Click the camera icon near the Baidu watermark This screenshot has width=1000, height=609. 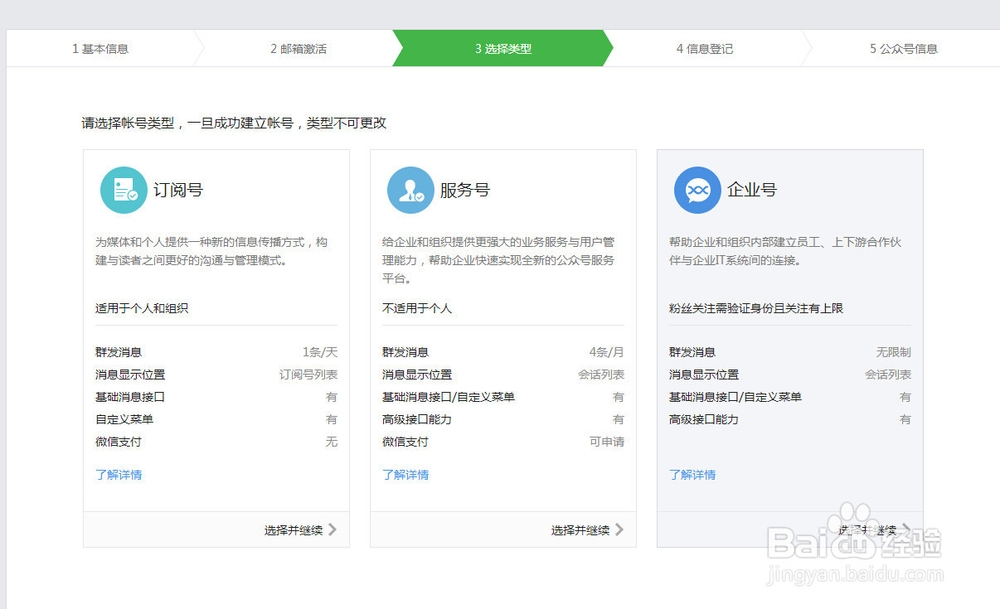tap(851, 515)
